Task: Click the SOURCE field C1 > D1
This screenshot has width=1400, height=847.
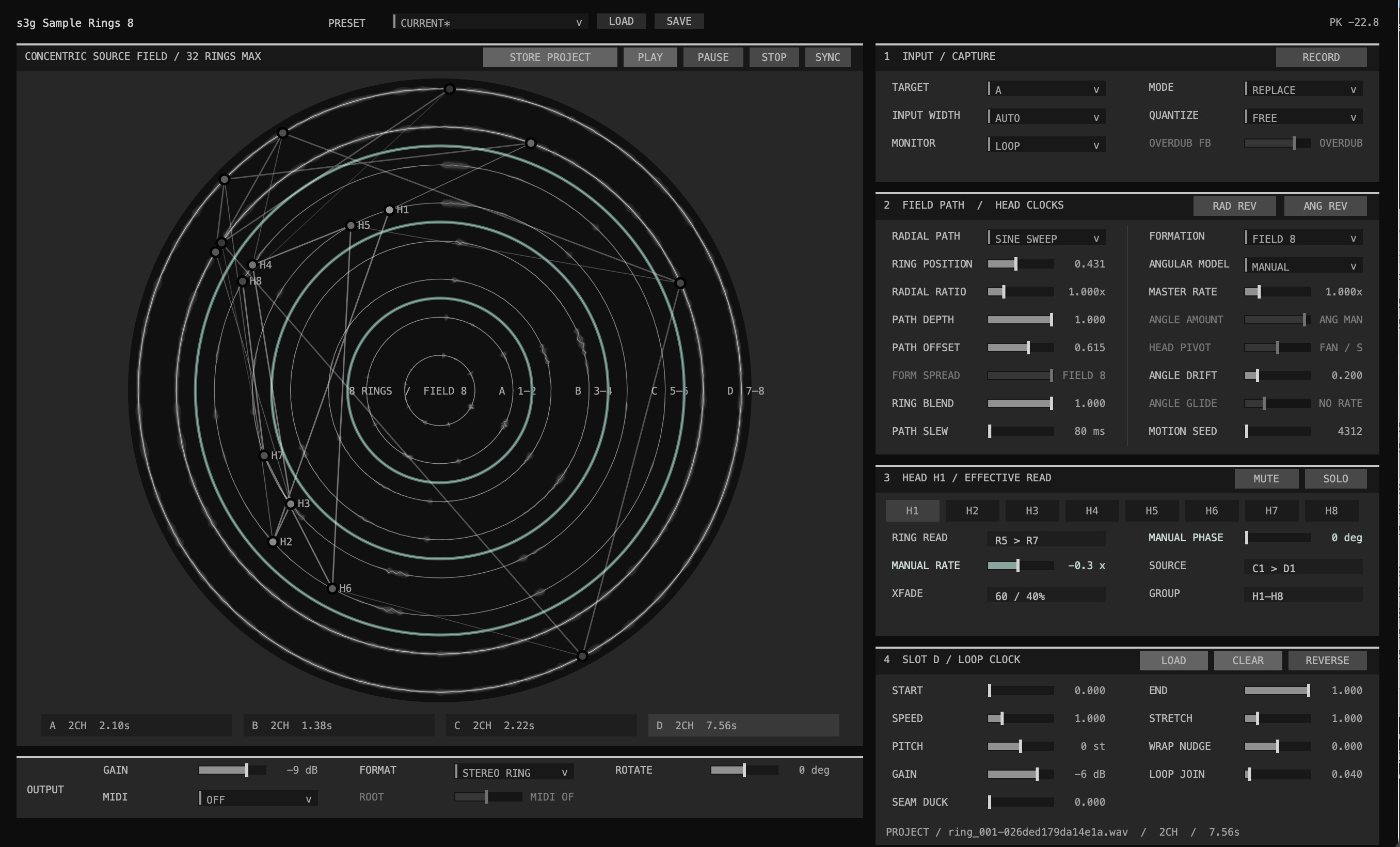Action: [x=1303, y=567]
